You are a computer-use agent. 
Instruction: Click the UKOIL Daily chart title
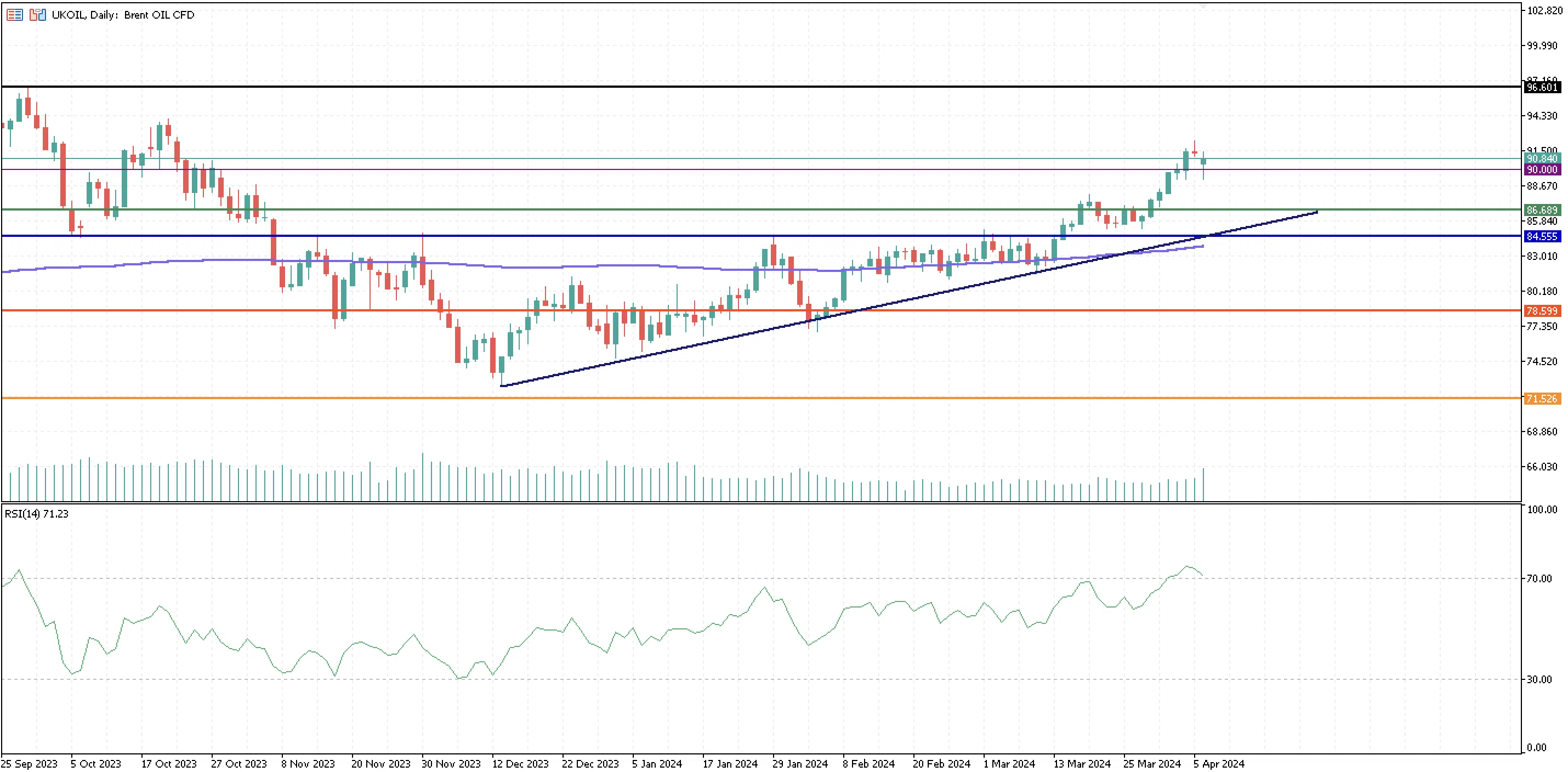[123, 15]
